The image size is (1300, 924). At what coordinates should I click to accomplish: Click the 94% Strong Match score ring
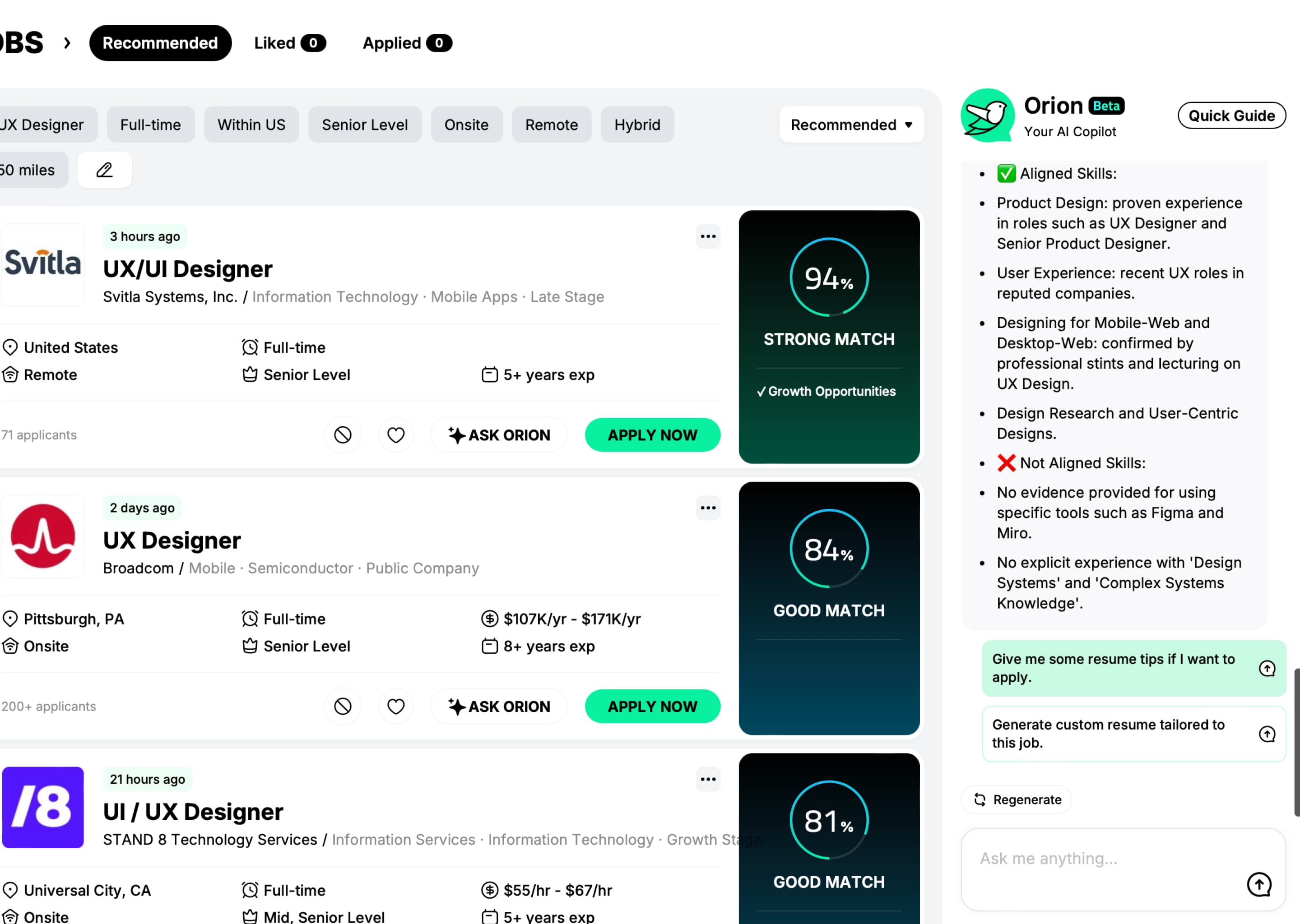point(829,277)
